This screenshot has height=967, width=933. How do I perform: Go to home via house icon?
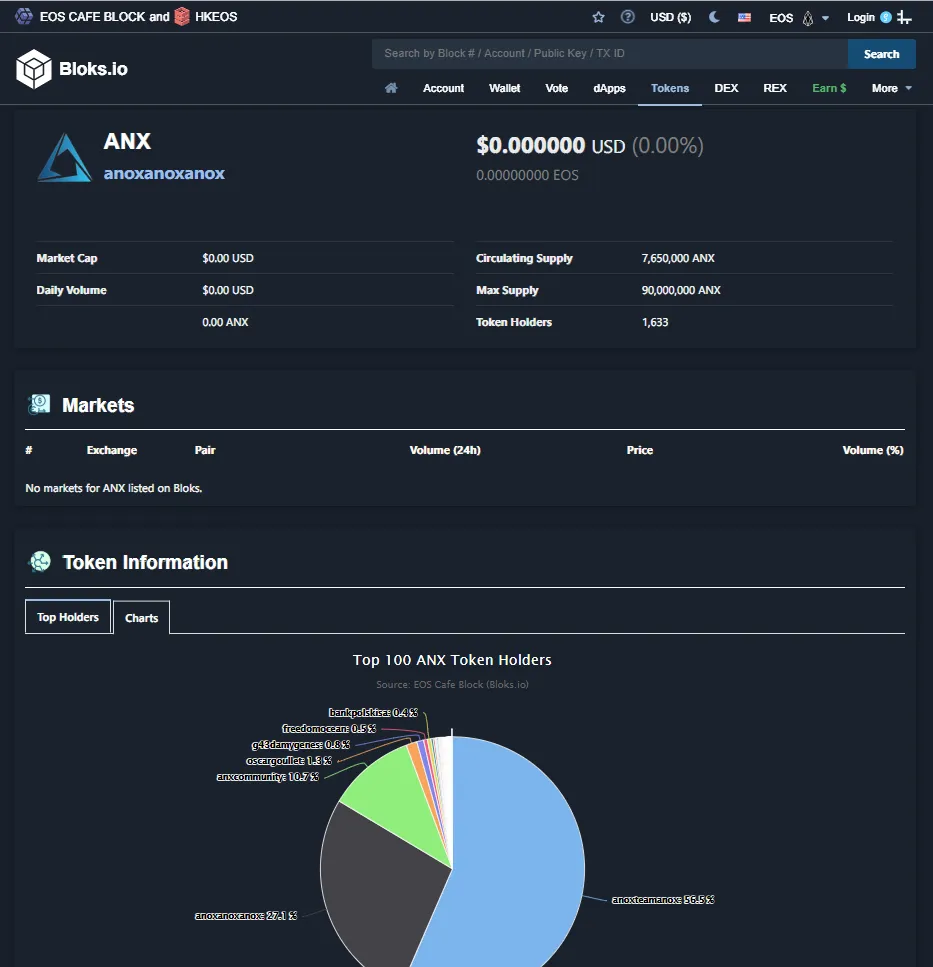pyautogui.click(x=391, y=88)
